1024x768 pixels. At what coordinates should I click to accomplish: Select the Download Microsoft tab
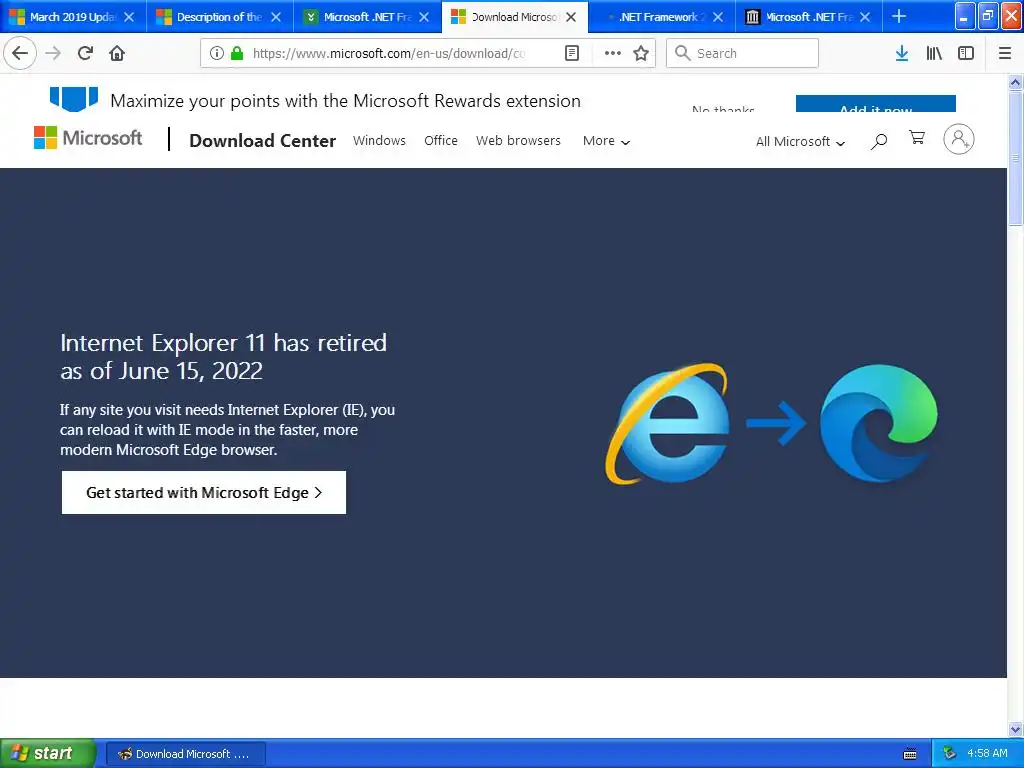tap(513, 17)
